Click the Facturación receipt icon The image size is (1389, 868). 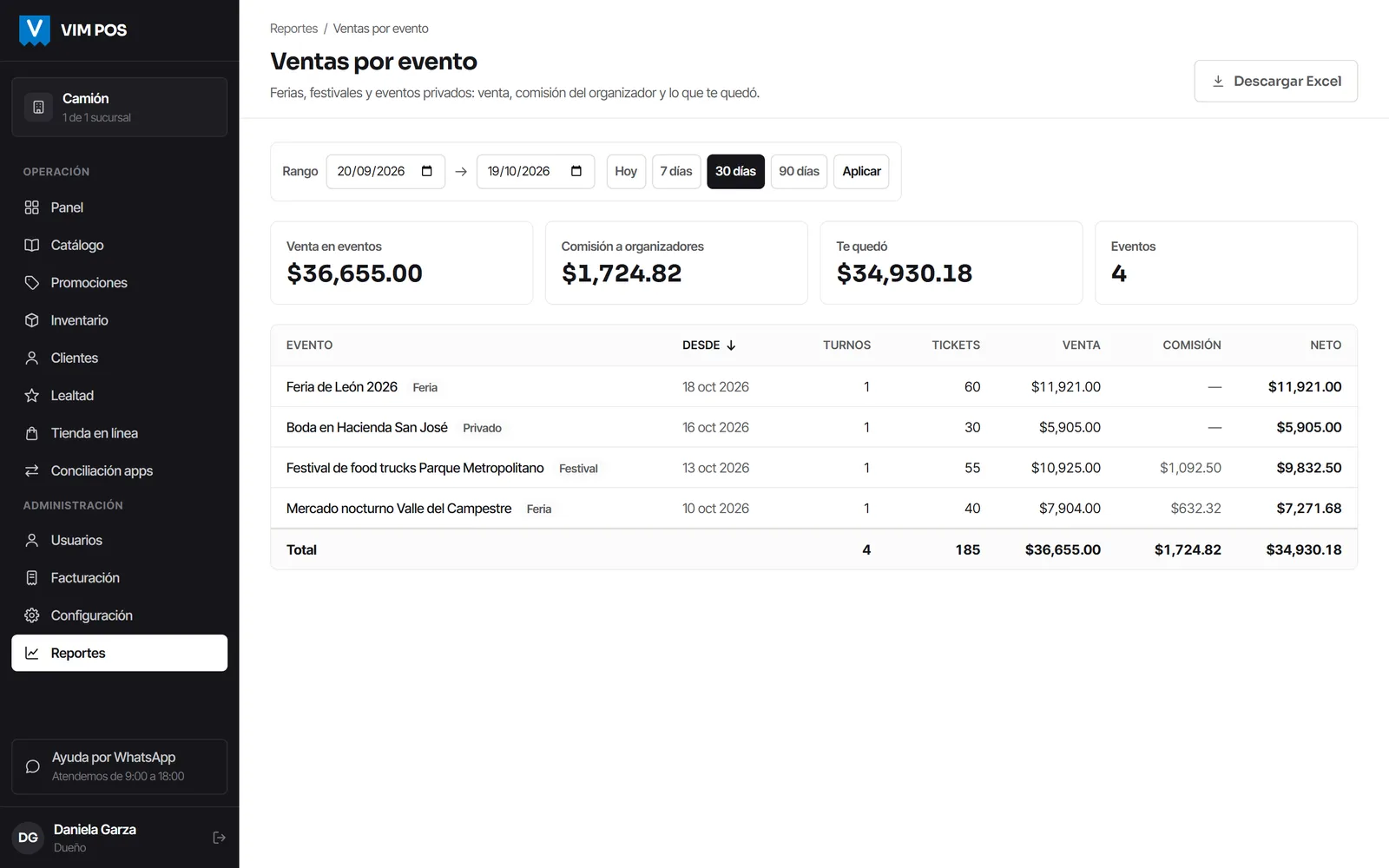(32, 578)
